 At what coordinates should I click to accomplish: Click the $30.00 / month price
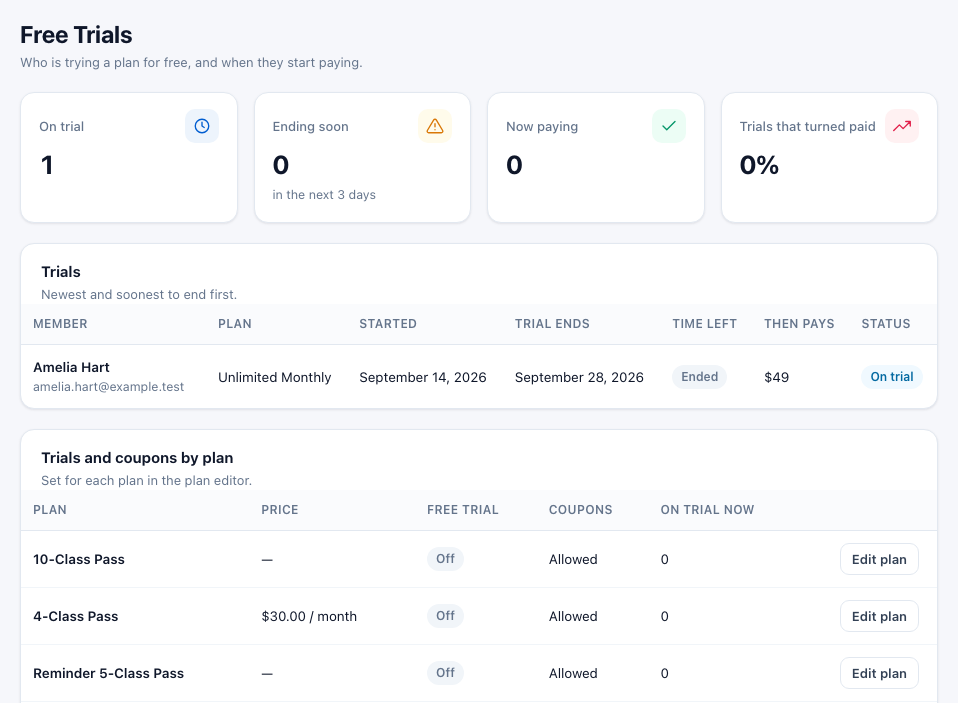(x=309, y=616)
